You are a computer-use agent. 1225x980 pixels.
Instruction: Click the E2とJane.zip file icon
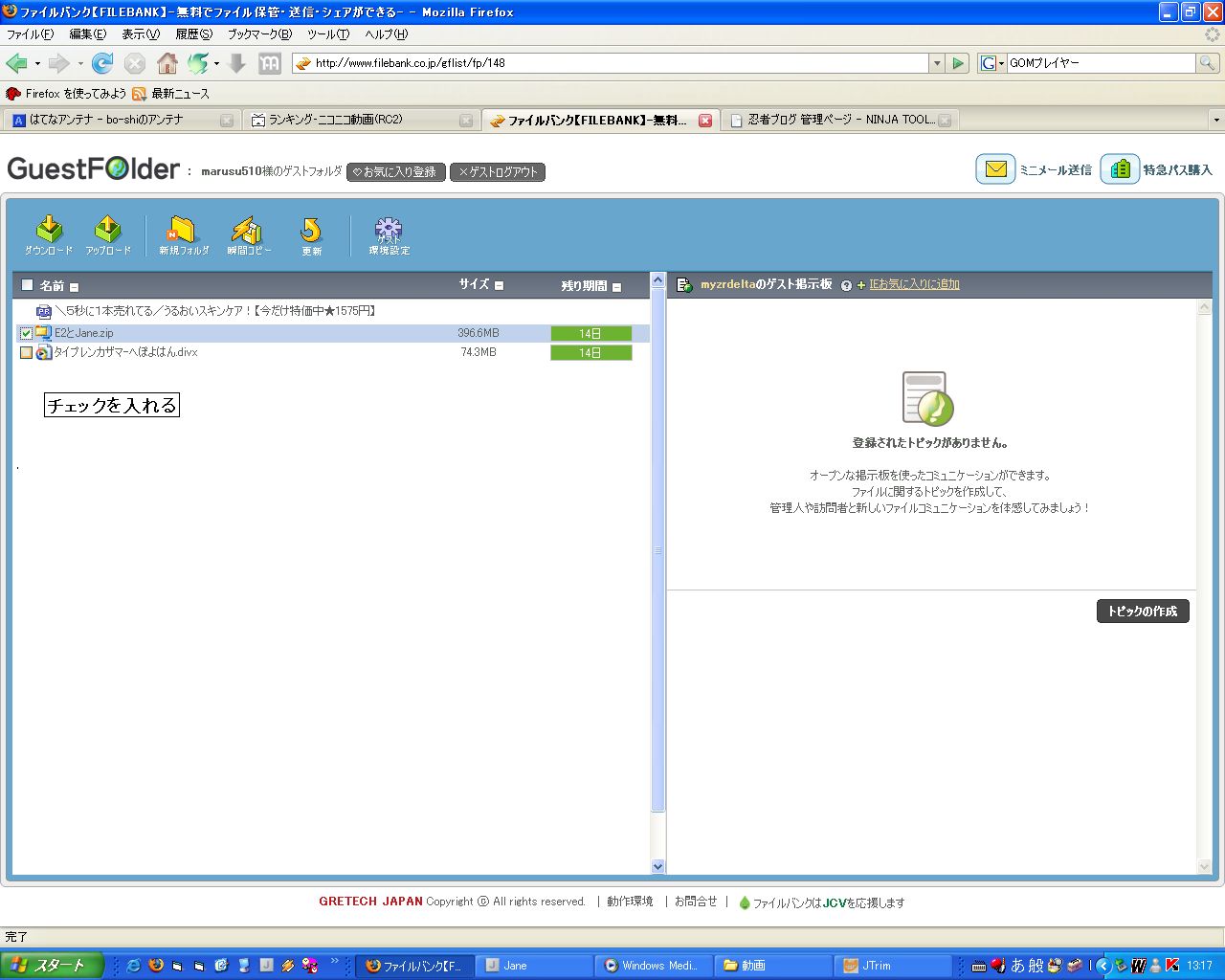click(x=43, y=333)
